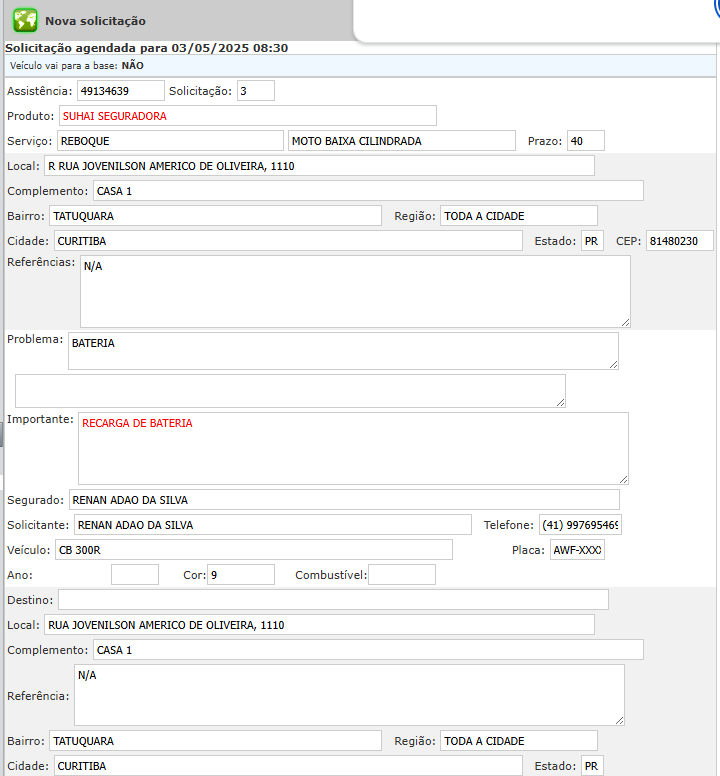Click the Assistência number field

pos(120,91)
